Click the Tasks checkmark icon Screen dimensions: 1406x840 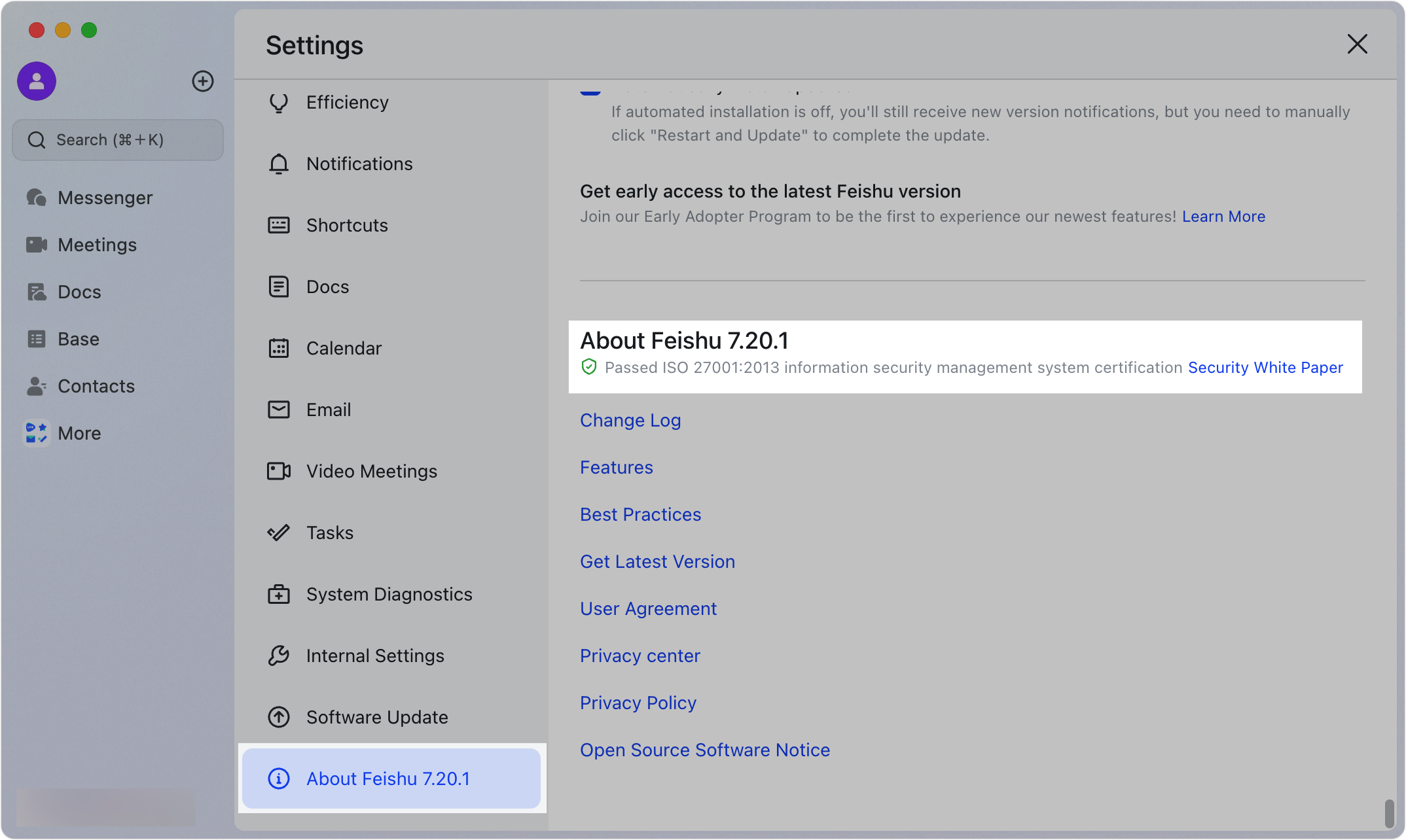pyautogui.click(x=279, y=533)
